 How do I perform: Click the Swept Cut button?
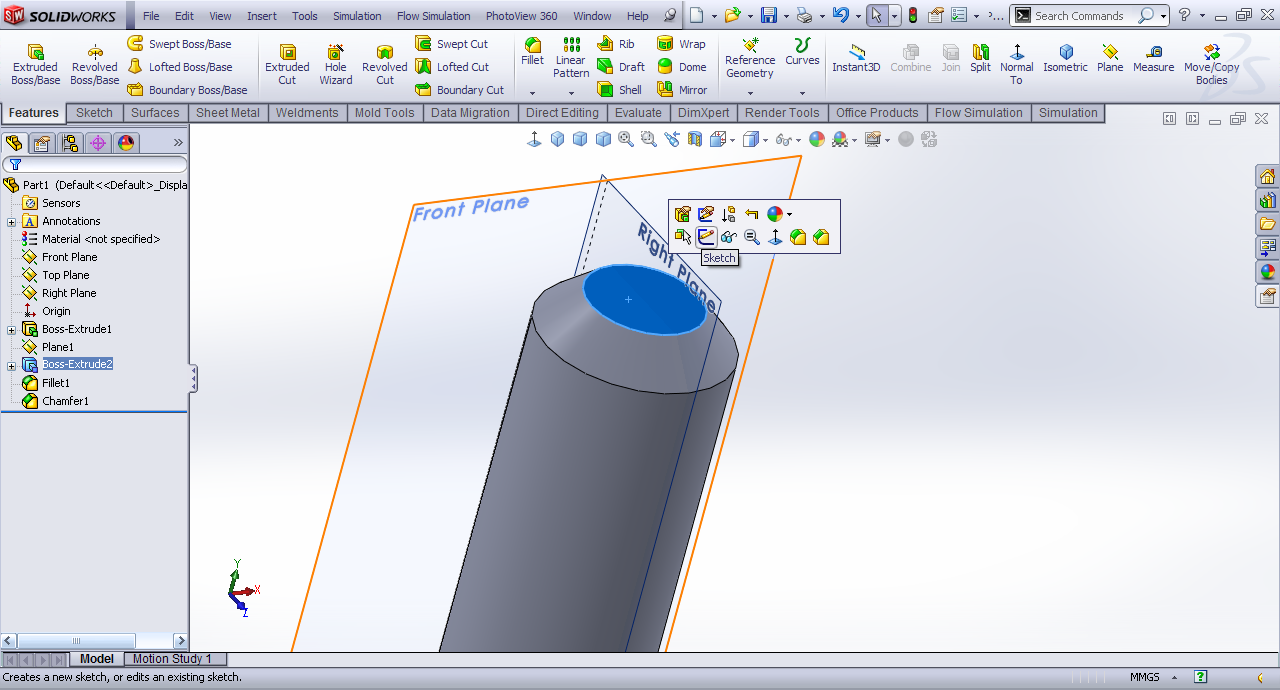452,44
